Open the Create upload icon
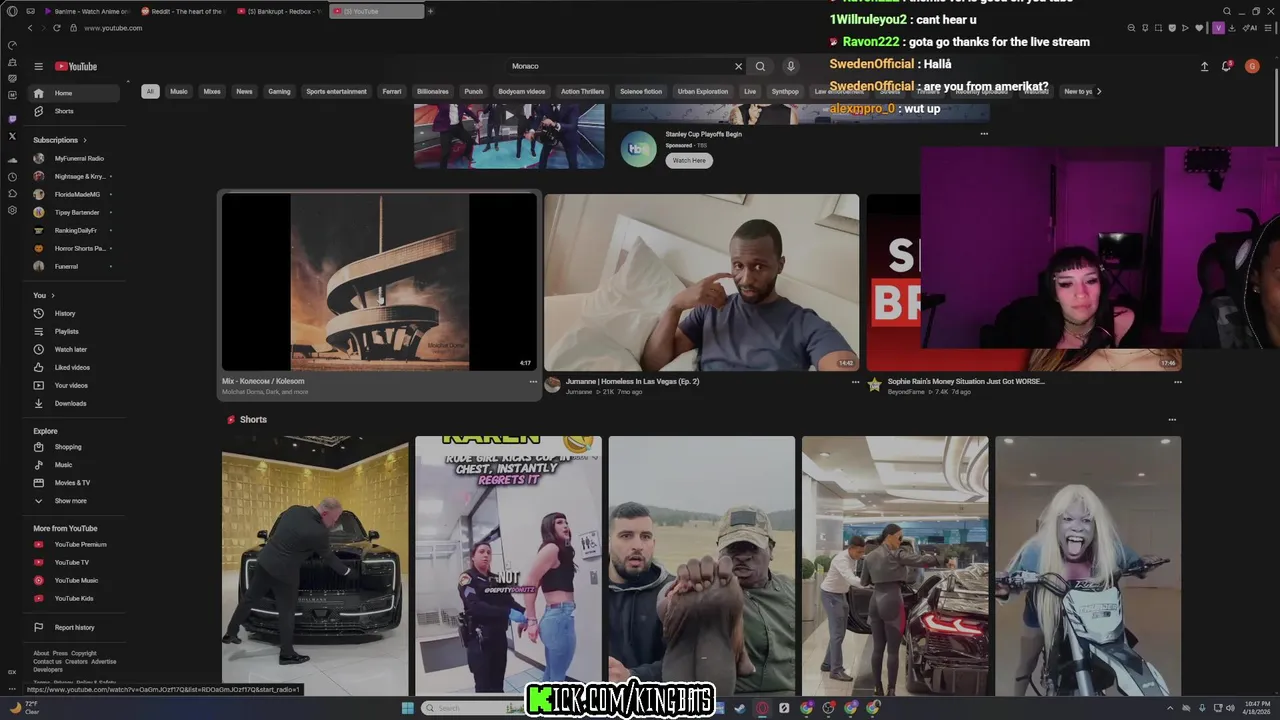1280x720 pixels. (x=1204, y=66)
